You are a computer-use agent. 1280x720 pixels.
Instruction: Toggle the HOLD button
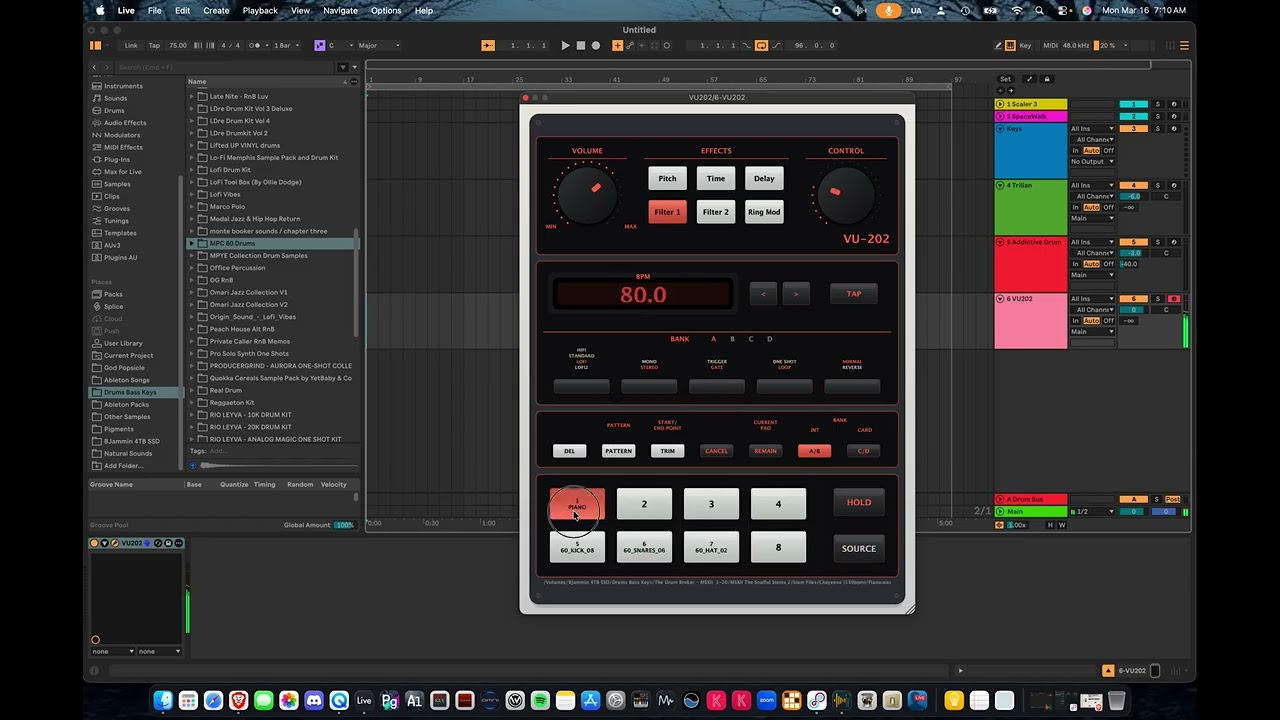(x=858, y=503)
